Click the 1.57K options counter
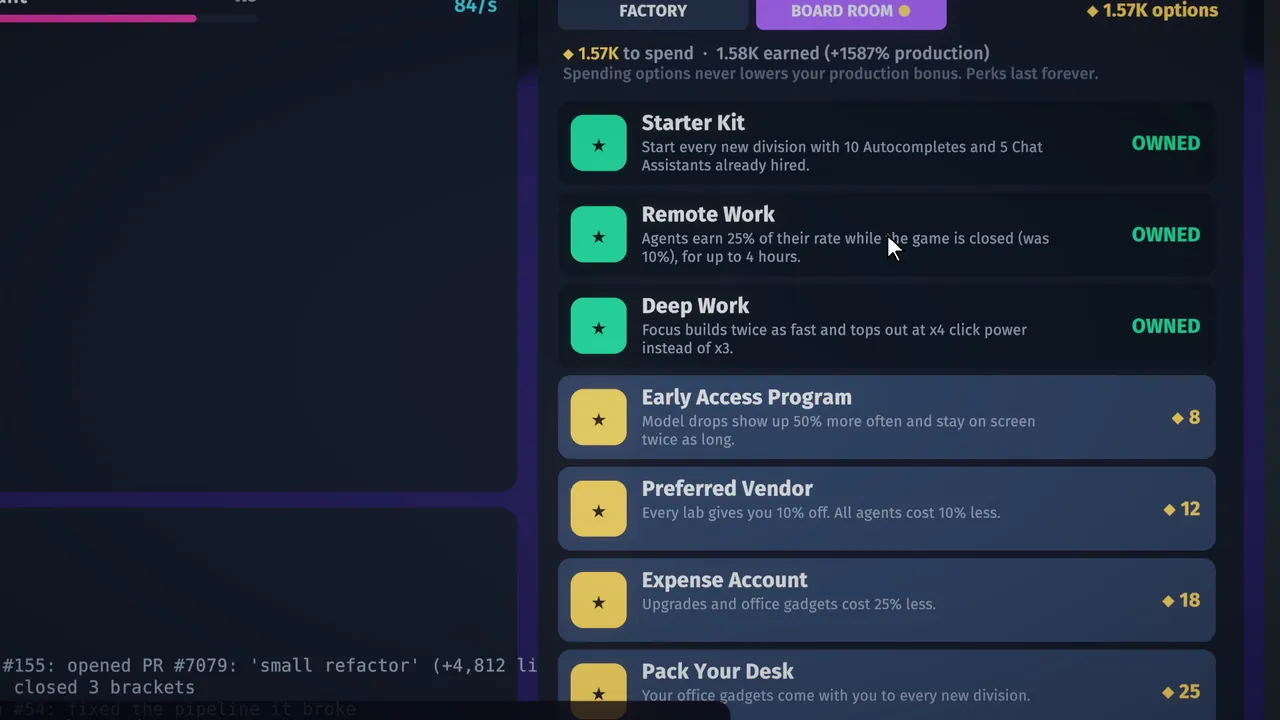The image size is (1280, 720). click(x=1152, y=11)
